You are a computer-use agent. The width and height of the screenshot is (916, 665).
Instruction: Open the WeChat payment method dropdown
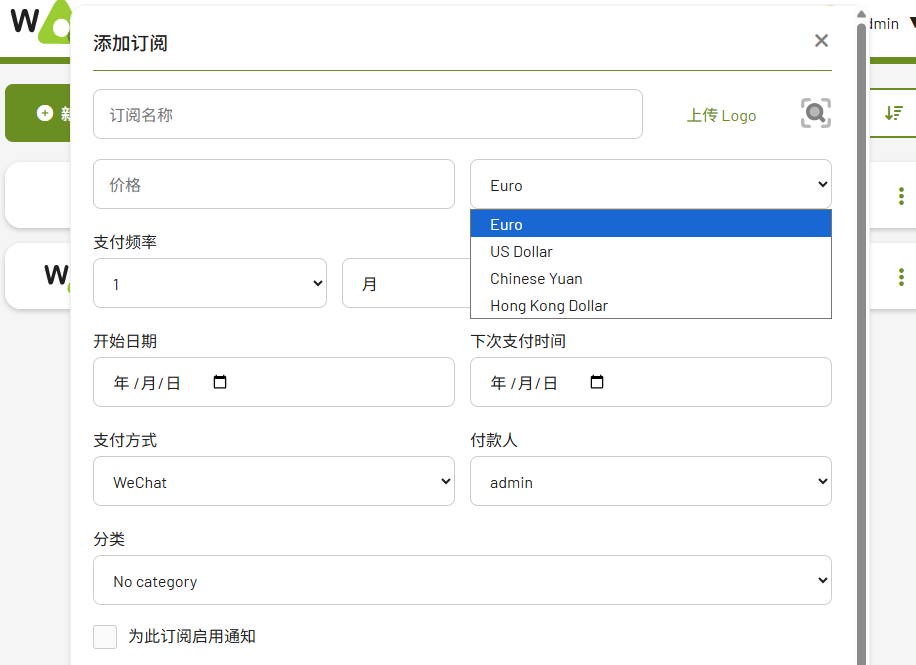coord(274,481)
